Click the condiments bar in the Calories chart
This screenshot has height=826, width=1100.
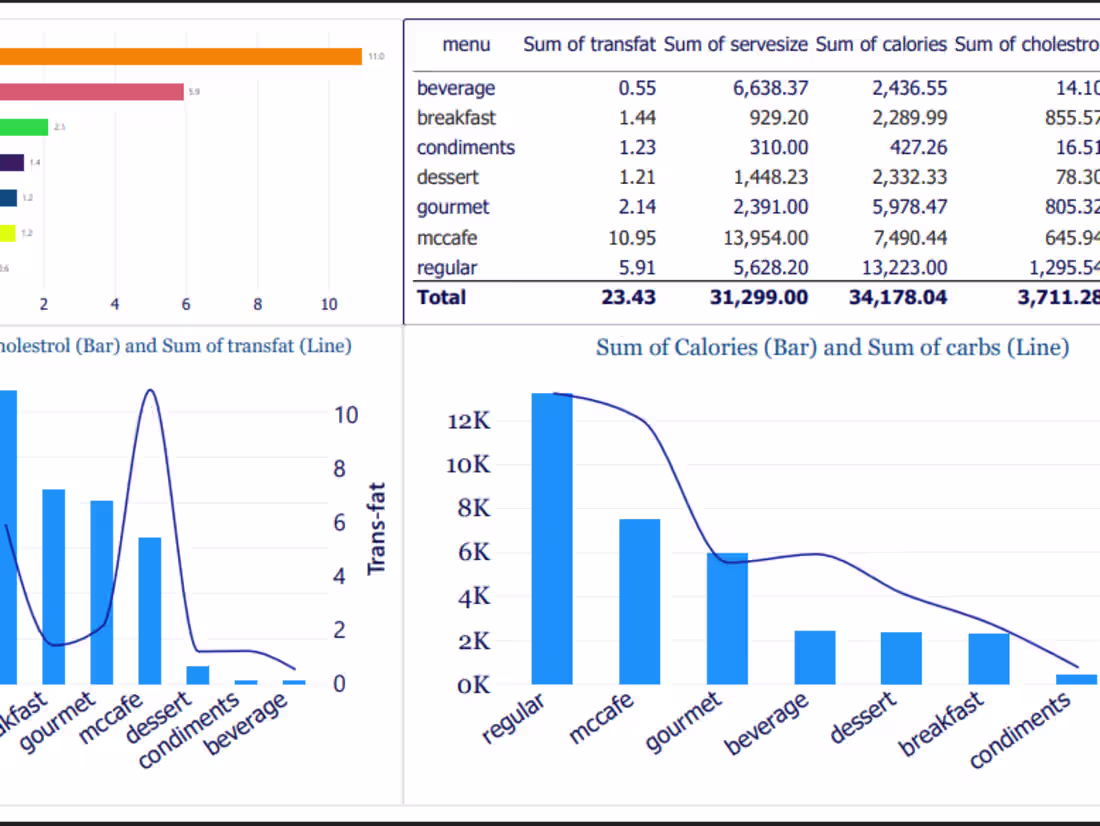(1077, 679)
